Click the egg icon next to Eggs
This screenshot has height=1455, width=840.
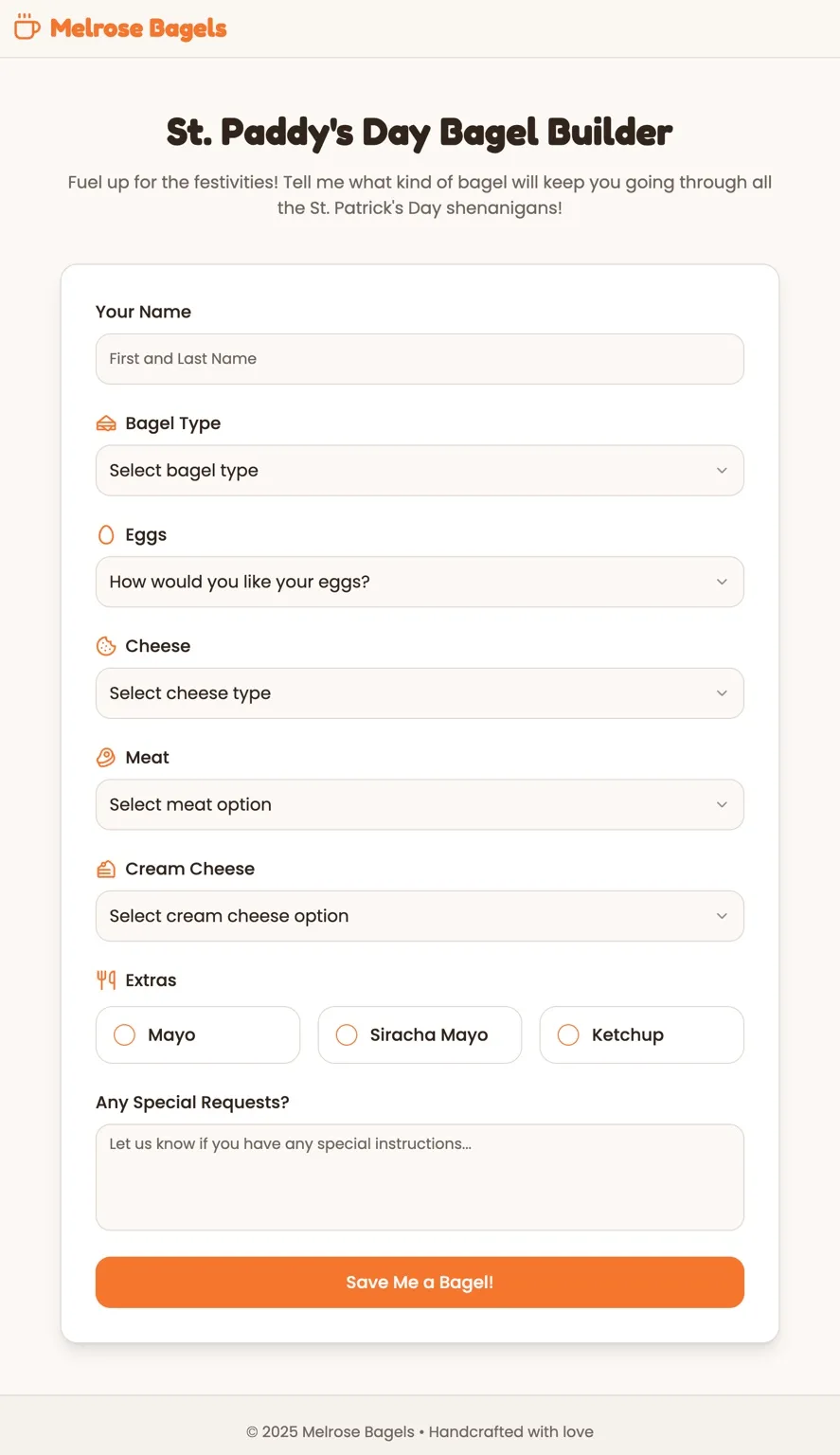pos(106,534)
